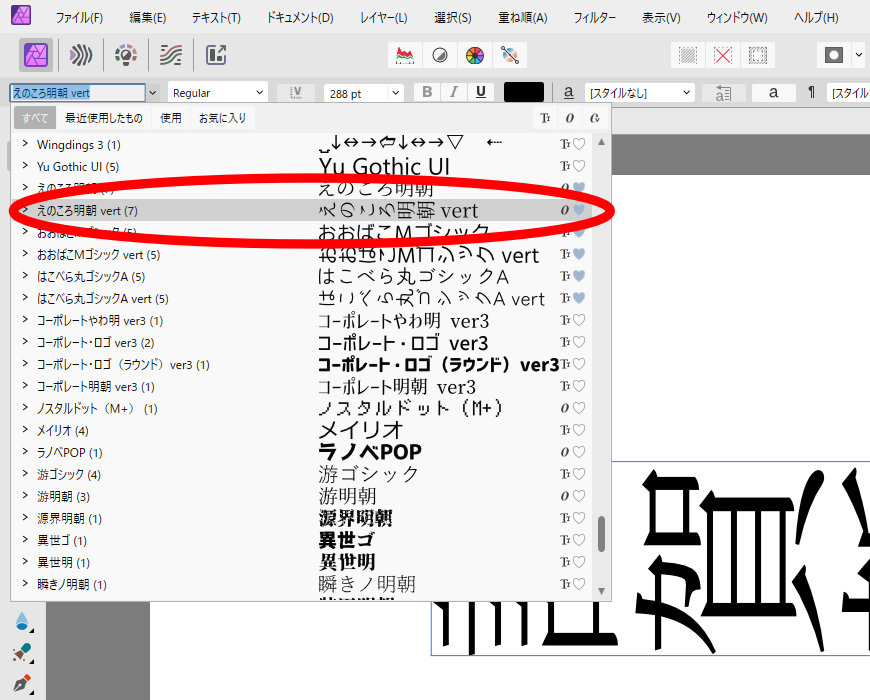Screen dimensions: 870x700
Task: Switch to the 最近使用したもの tab
Action: [x=104, y=118]
